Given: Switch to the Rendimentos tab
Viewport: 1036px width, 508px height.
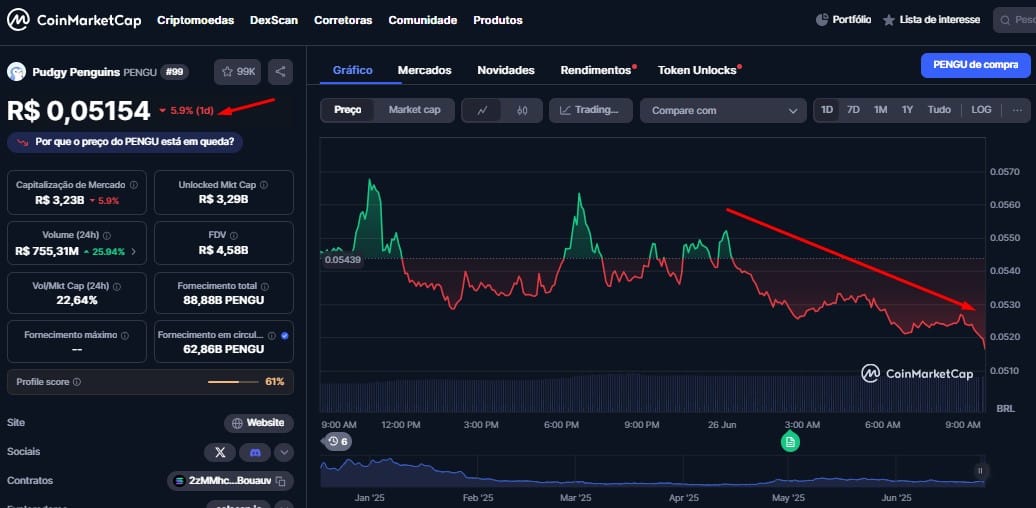Looking at the screenshot, I should coord(597,70).
